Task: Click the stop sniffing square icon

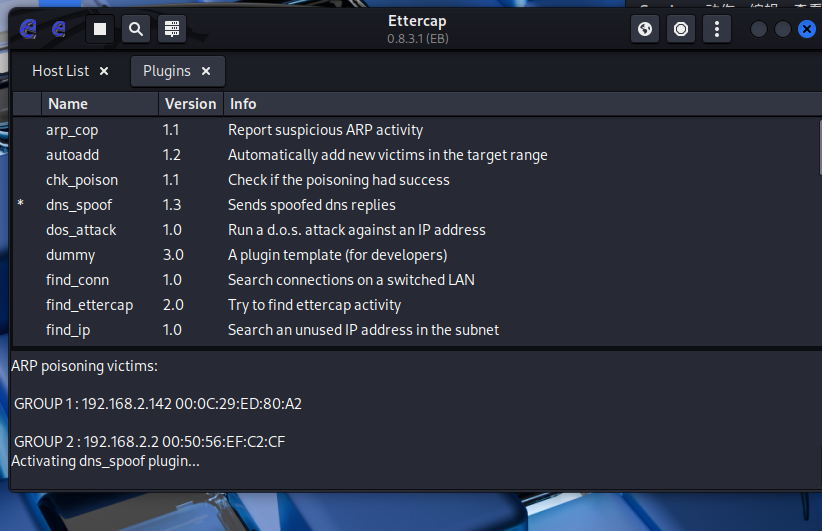Action: pyautogui.click(x=100, y=29)
